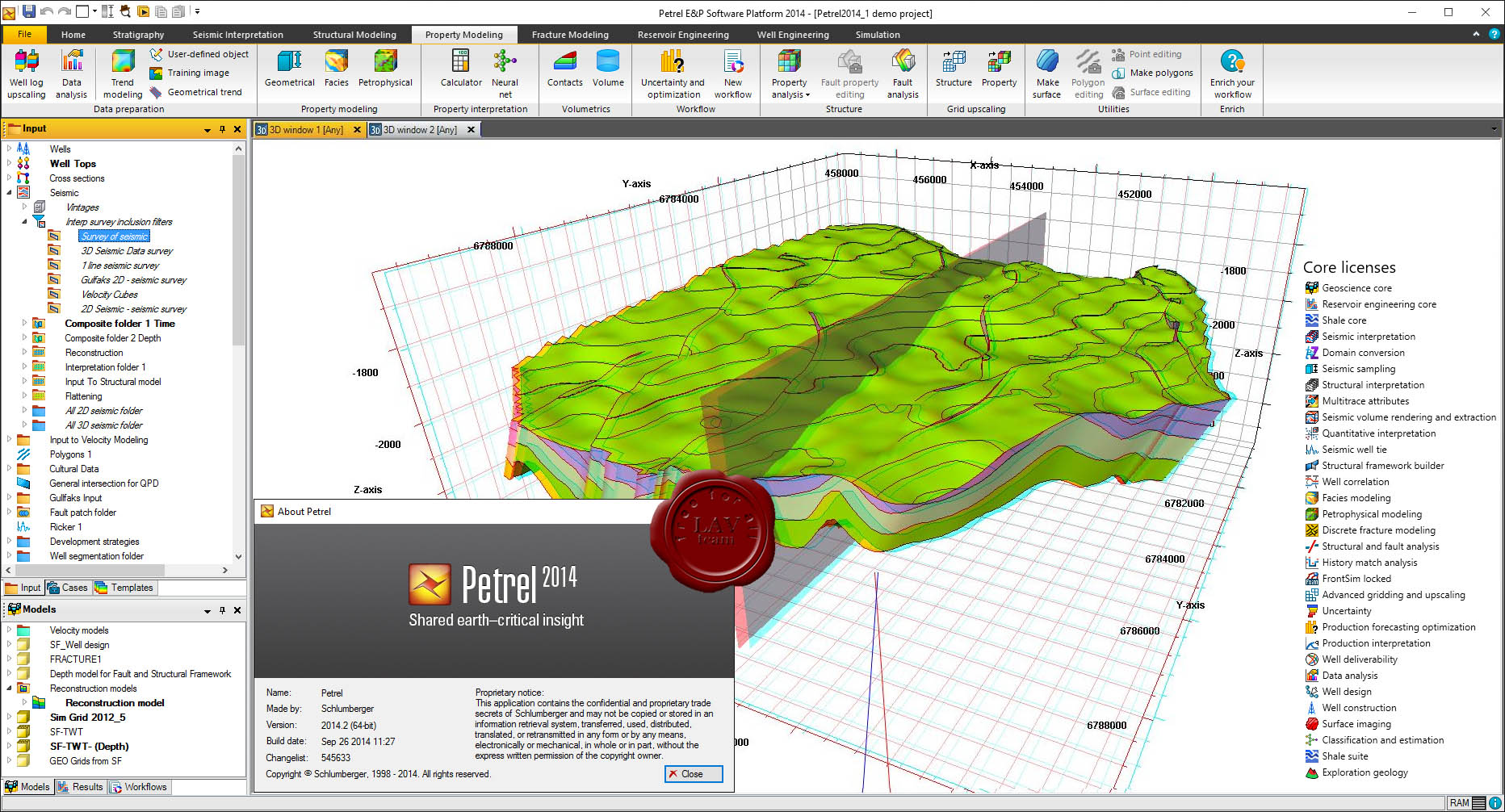Expand Input to Velocity Modeling node
Viewport: 1505px width, 812px height.
(9, 439)
